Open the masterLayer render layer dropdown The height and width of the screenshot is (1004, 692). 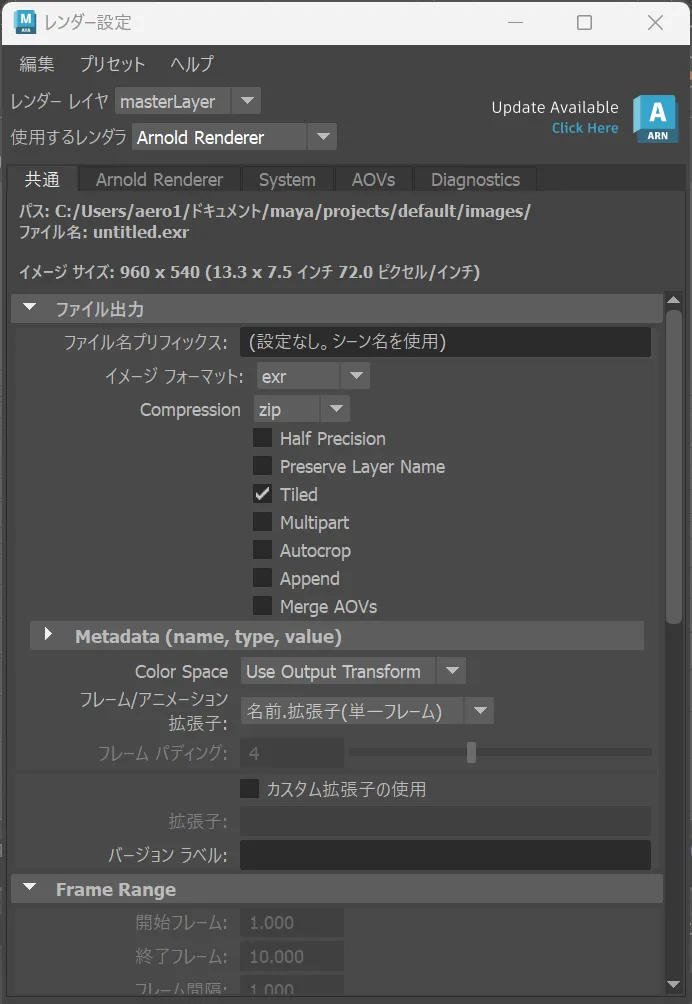tap(188, 101)
